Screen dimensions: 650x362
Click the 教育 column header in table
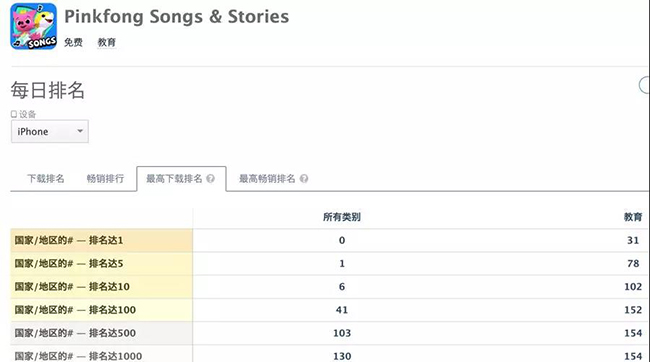click(x=633, y=217)
